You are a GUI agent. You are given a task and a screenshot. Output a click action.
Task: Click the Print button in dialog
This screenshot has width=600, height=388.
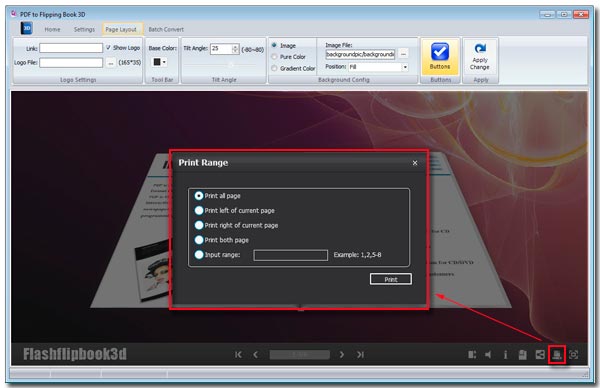(x=391, y=279)
